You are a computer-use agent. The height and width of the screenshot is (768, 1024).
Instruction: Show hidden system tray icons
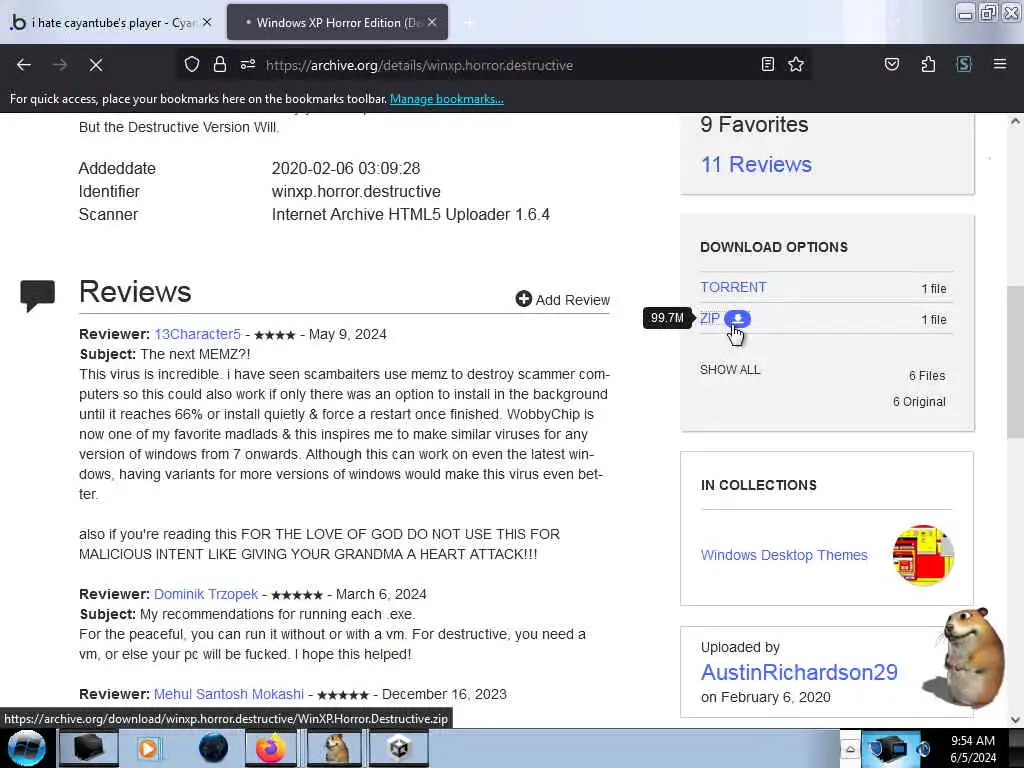tap(850, 749)
